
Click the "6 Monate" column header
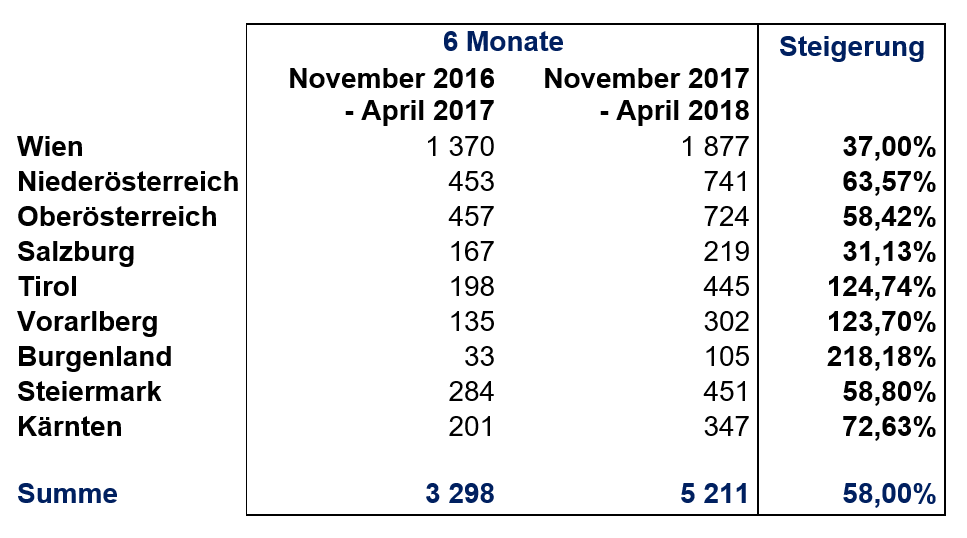[x=503, y=42]
